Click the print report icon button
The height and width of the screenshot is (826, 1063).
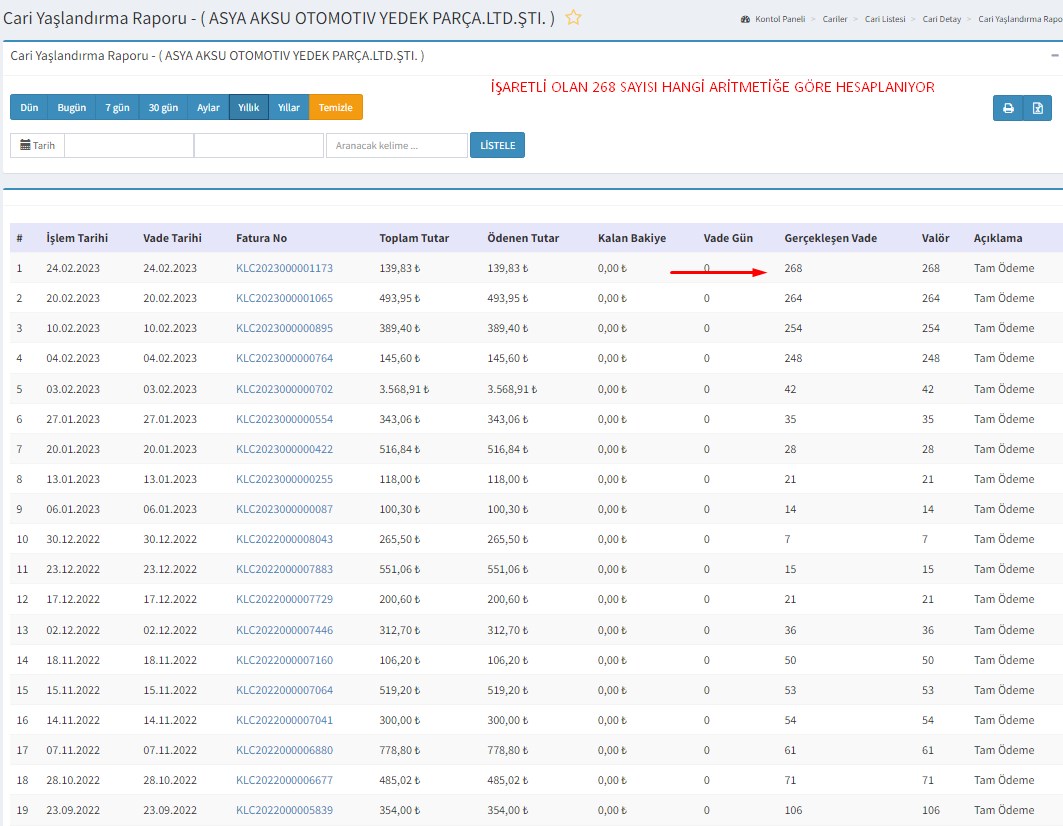click(1008, 108)
